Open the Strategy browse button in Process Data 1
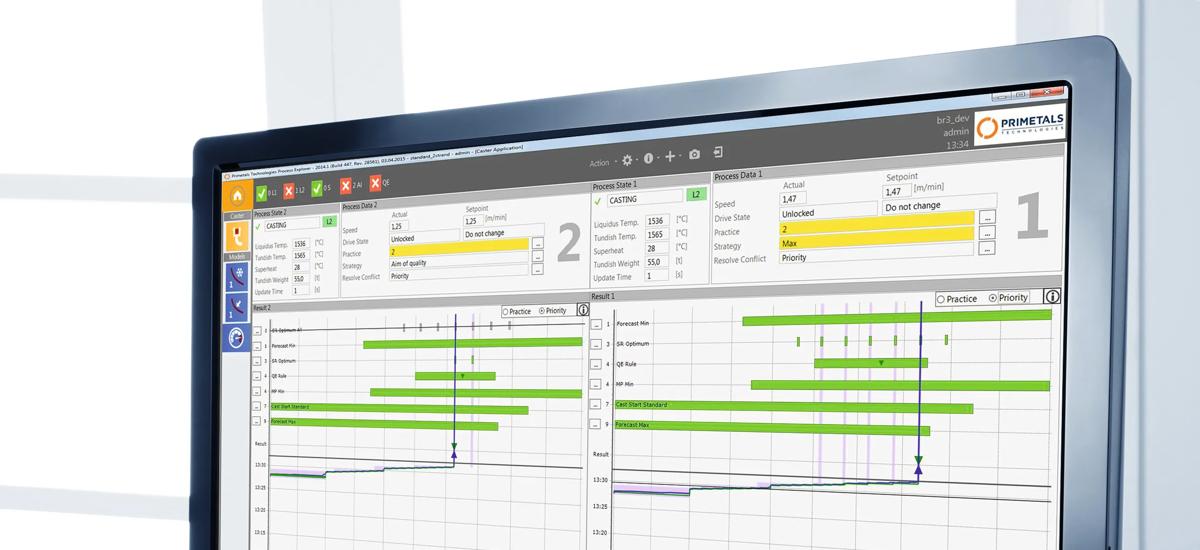The width and height of the screenshot is (1200, 550). (x=987, y=233)
